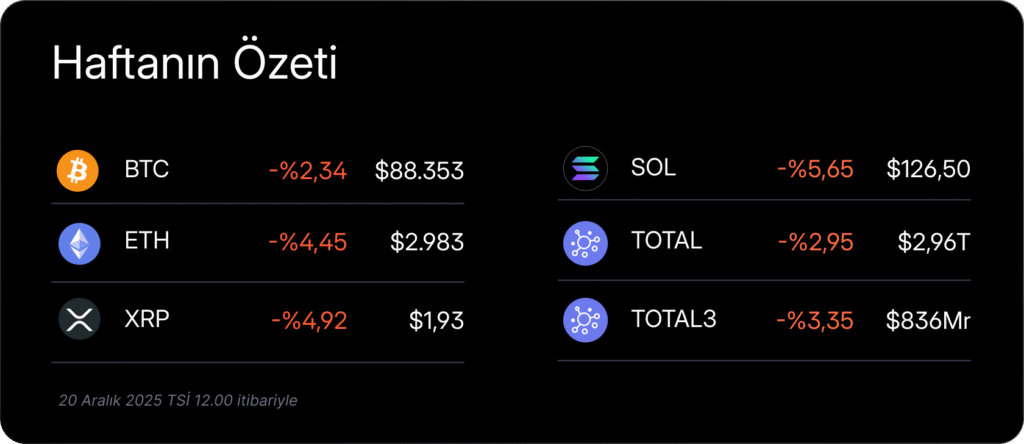Select the SOL ticker label

653,169
